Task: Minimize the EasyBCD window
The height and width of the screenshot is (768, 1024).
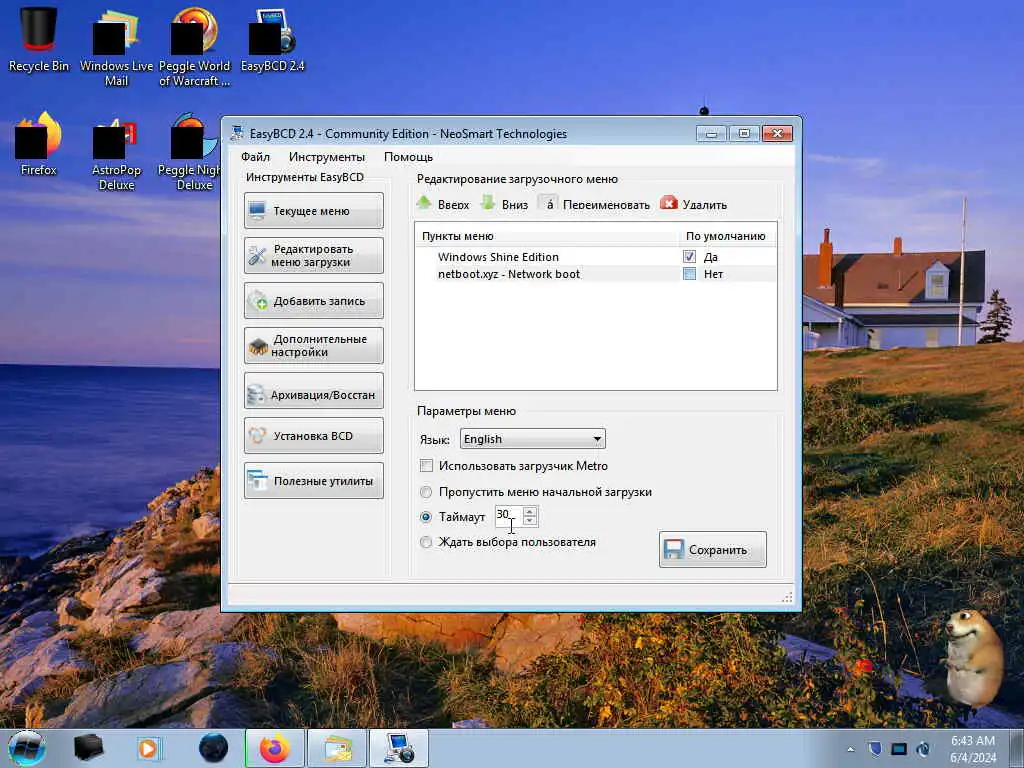Action: (711, 133)
